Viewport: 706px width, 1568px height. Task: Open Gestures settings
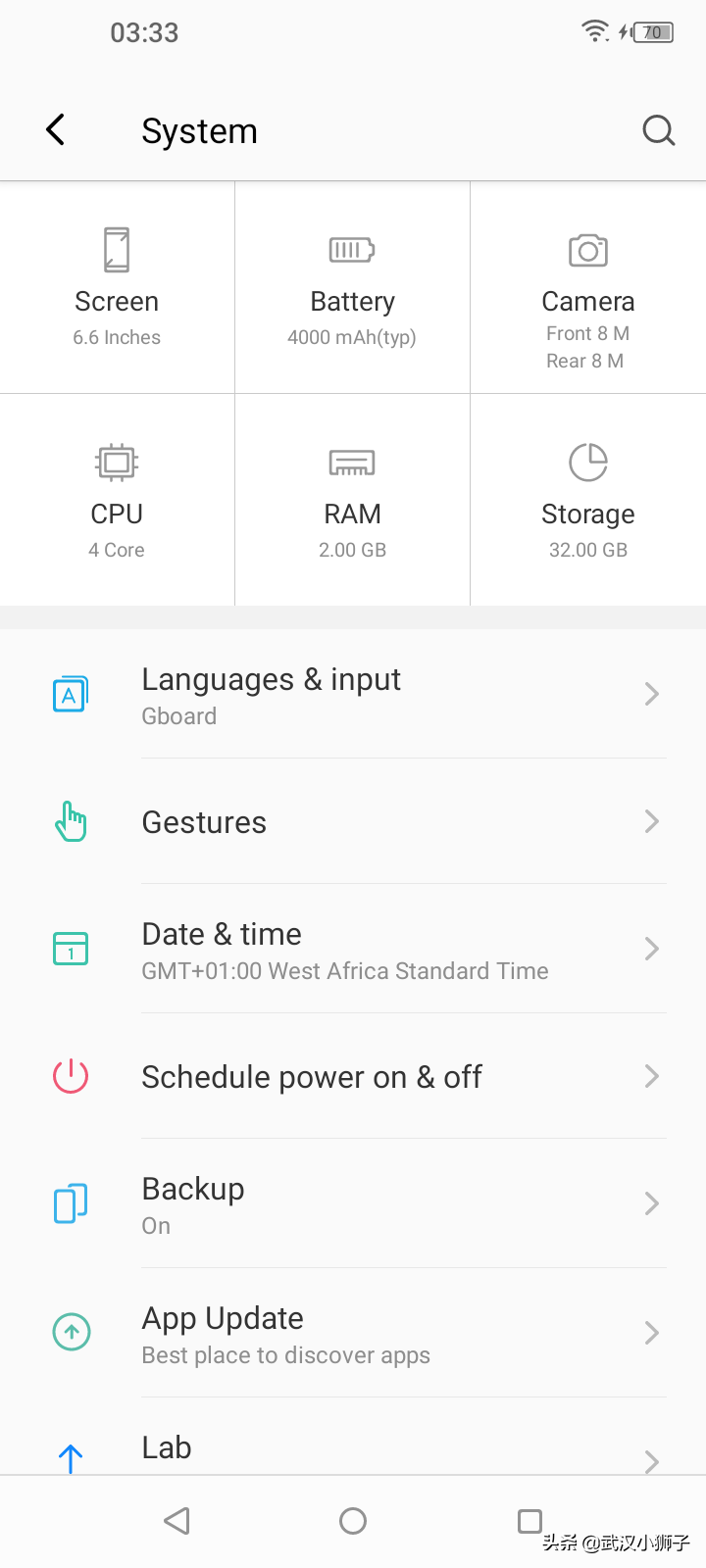pos(204,822)
